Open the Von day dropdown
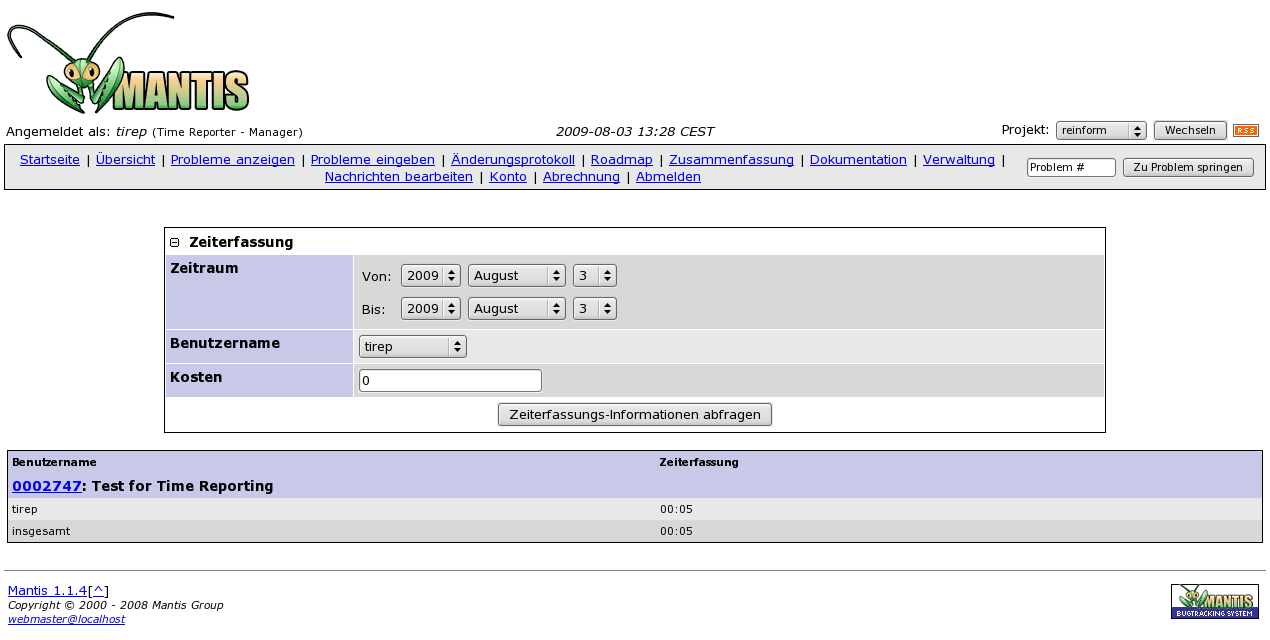This screenshot has height=640, width=1270. [x=594, y=275]
